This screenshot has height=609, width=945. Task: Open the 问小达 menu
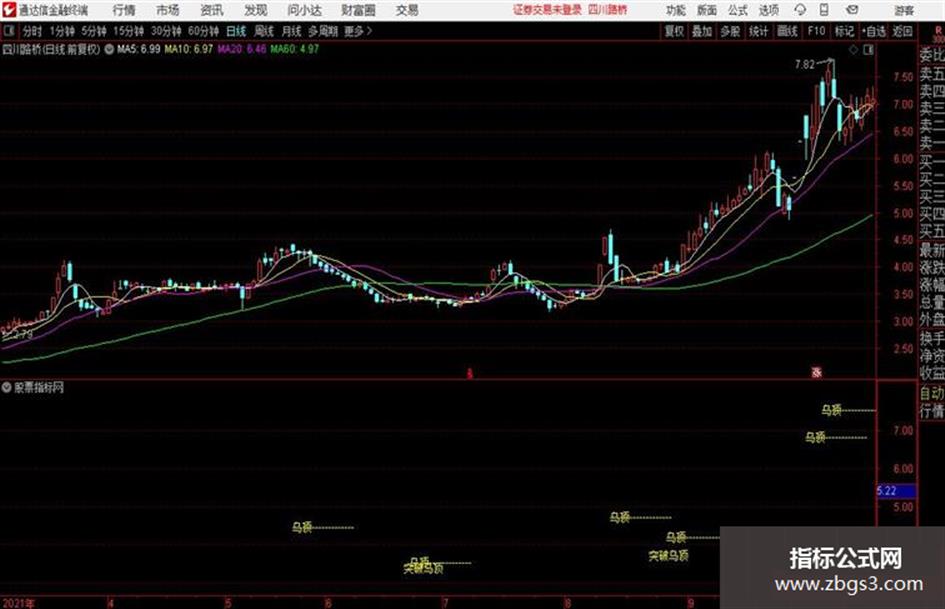pos(304,10)
